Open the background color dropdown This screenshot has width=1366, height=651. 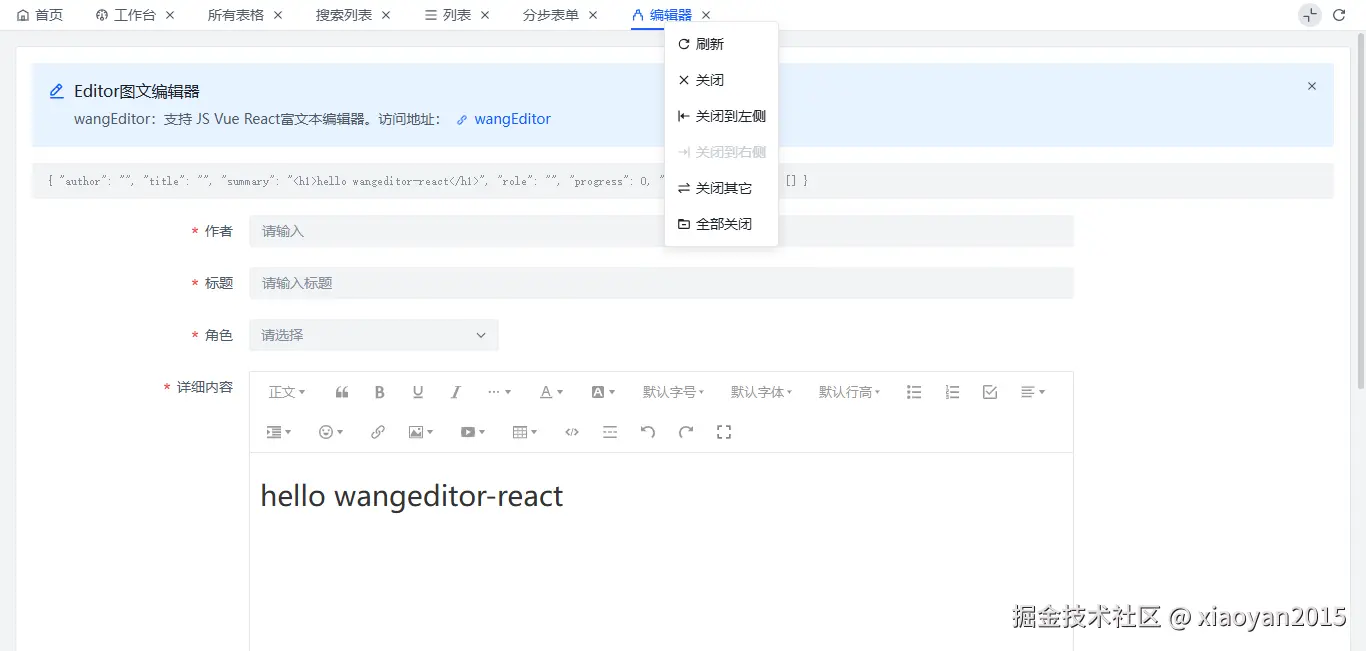603,392
